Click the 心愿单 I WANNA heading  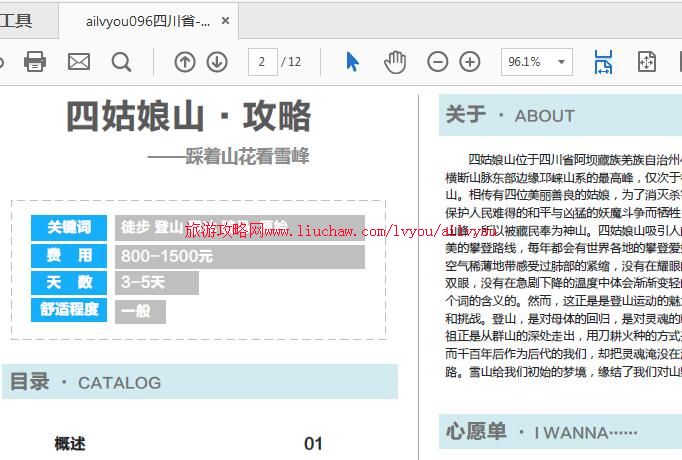(x=541, y=432)
